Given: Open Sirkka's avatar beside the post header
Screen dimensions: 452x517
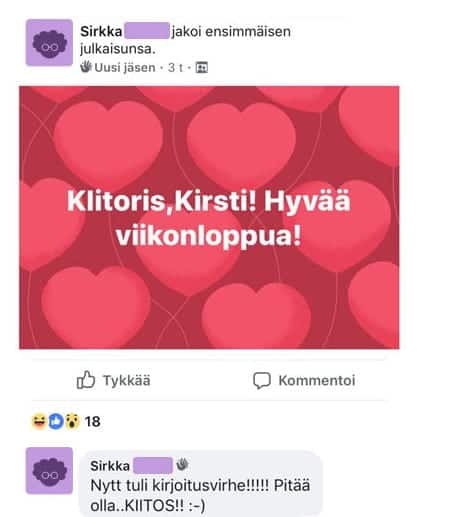Looking at the screenshot, I should pos(49,42).
